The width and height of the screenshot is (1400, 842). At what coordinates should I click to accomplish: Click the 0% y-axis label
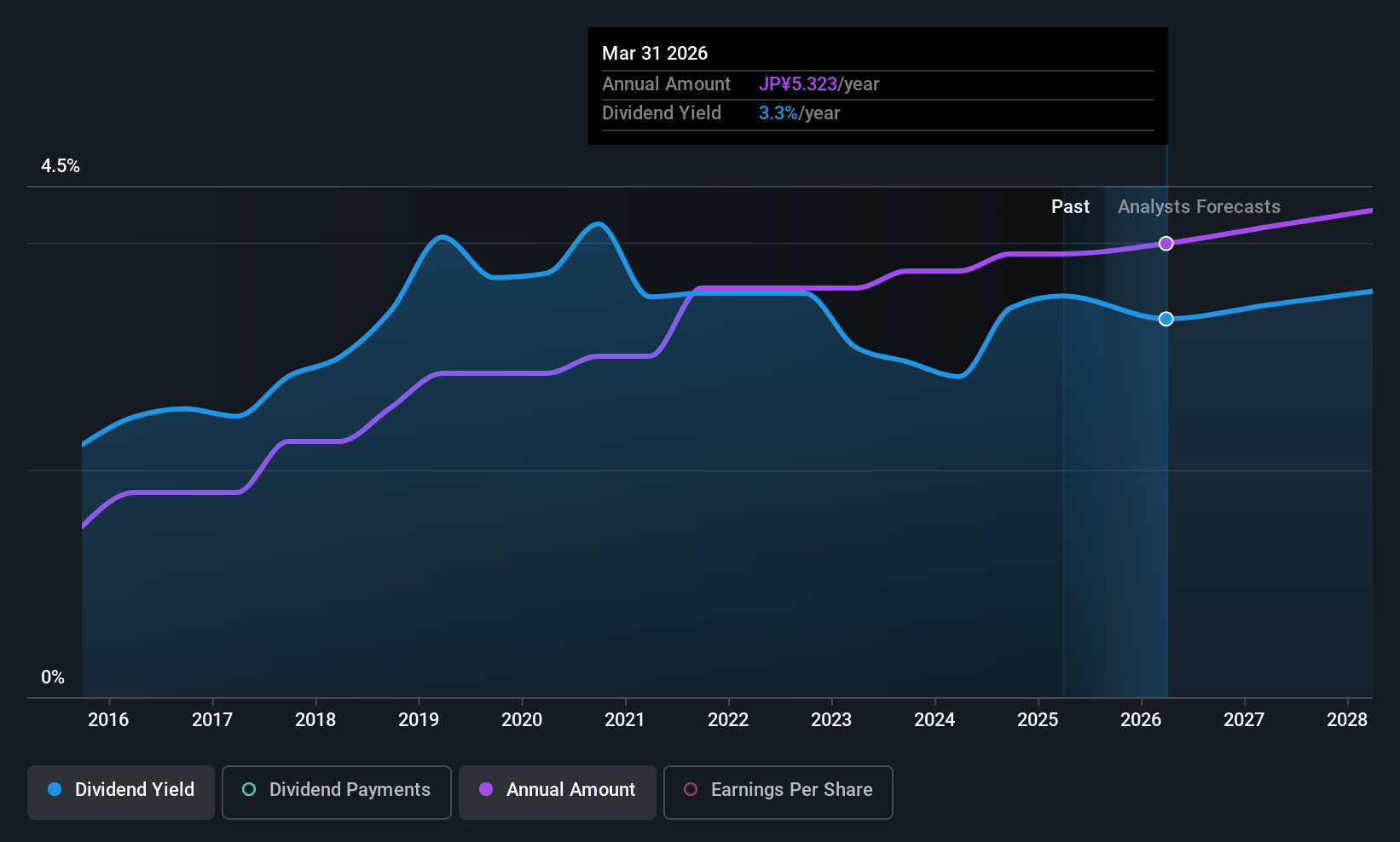(53, 678)
